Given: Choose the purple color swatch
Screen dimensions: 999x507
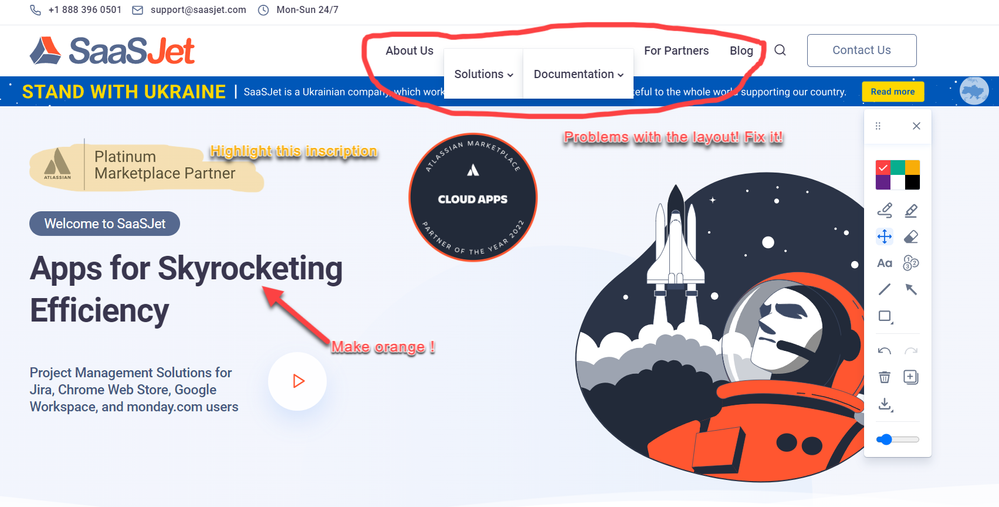Looking at the screenshot, I should click(x=883, y=182).
